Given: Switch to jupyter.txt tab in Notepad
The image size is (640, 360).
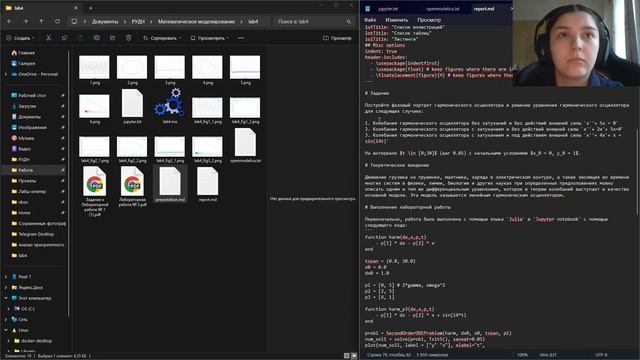Looking at the screenshot, I should pyautogui.click(x=388, y=8).
